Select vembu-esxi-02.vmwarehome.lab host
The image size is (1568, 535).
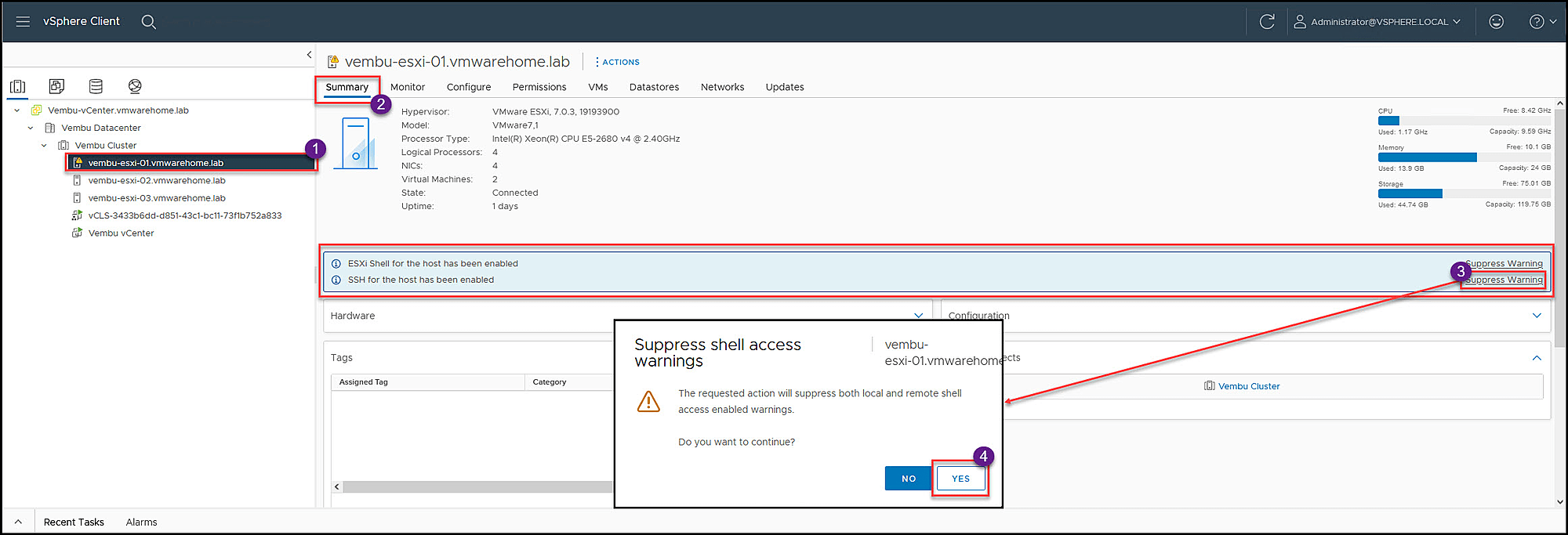tap(157, 181)
